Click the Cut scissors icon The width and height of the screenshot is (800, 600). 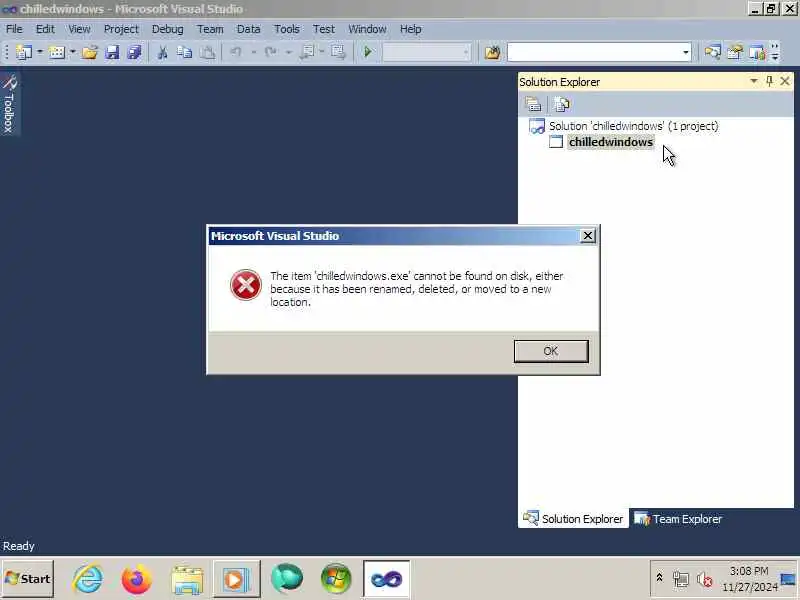(163, 52)
